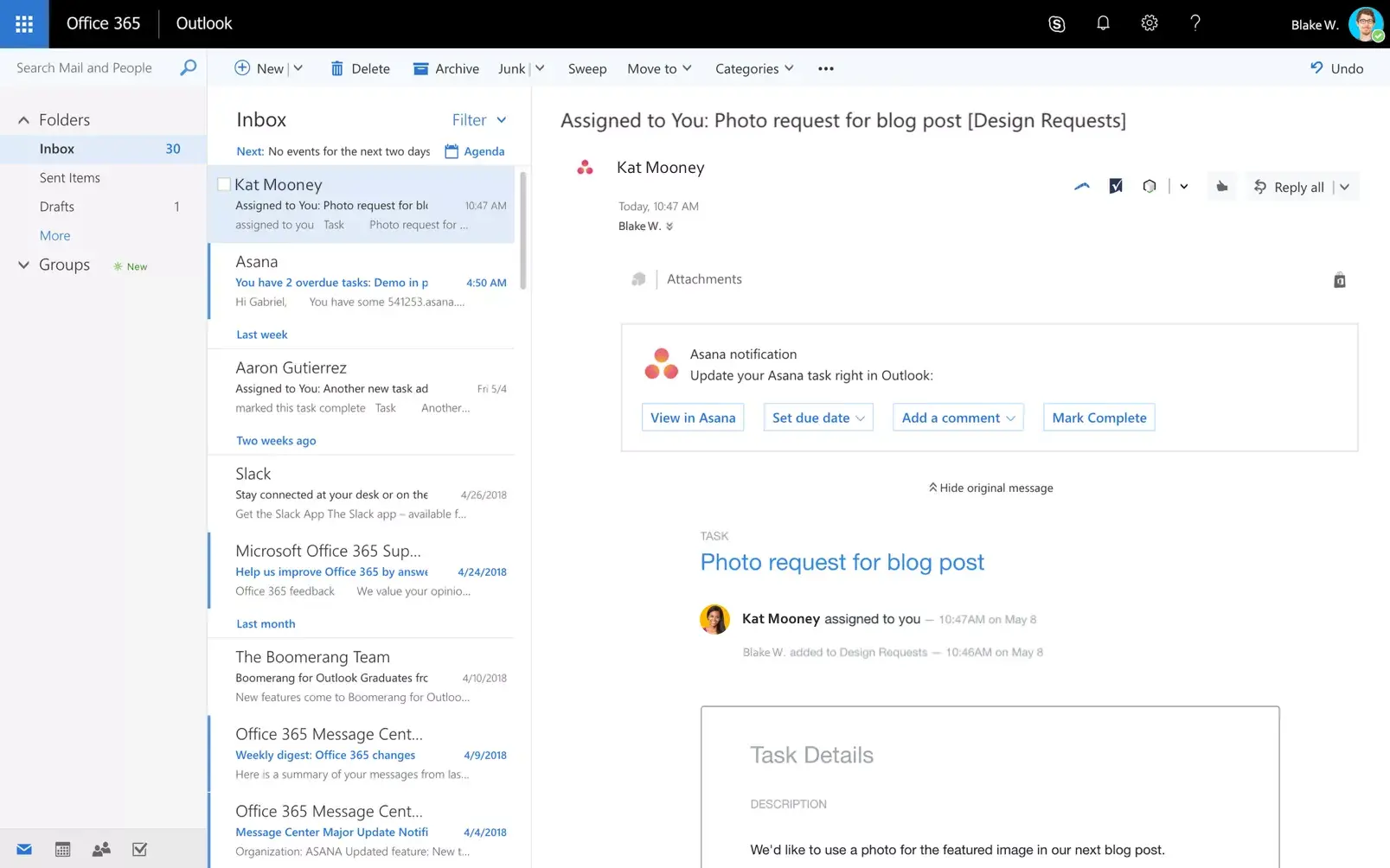Open the Calendar from the bottom navigation
Screen dimensions: 1390x868
pos(62,849)
